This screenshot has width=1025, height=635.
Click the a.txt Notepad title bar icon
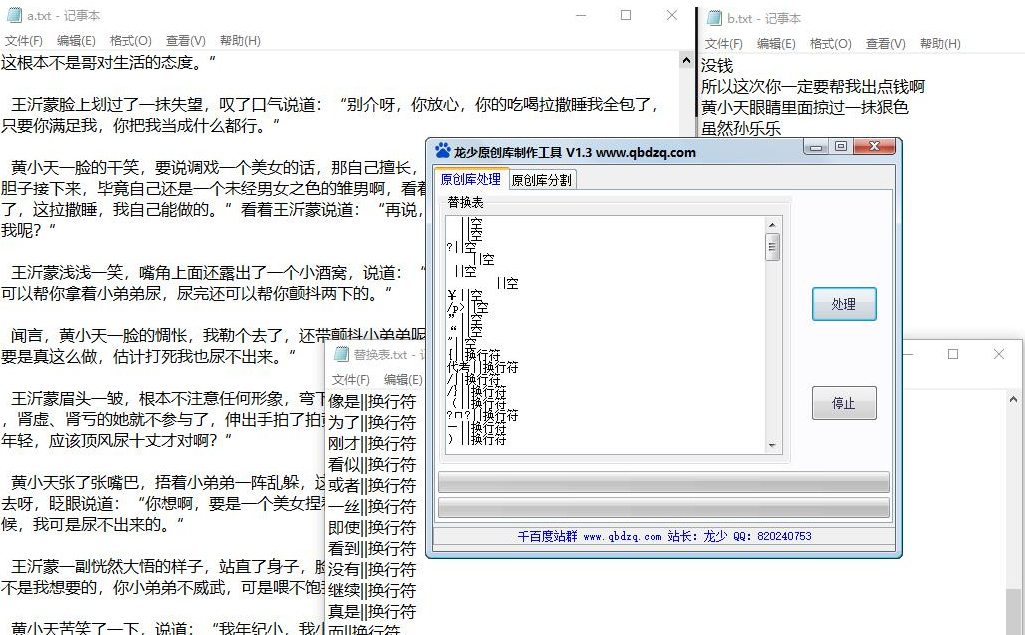point(14,16)
